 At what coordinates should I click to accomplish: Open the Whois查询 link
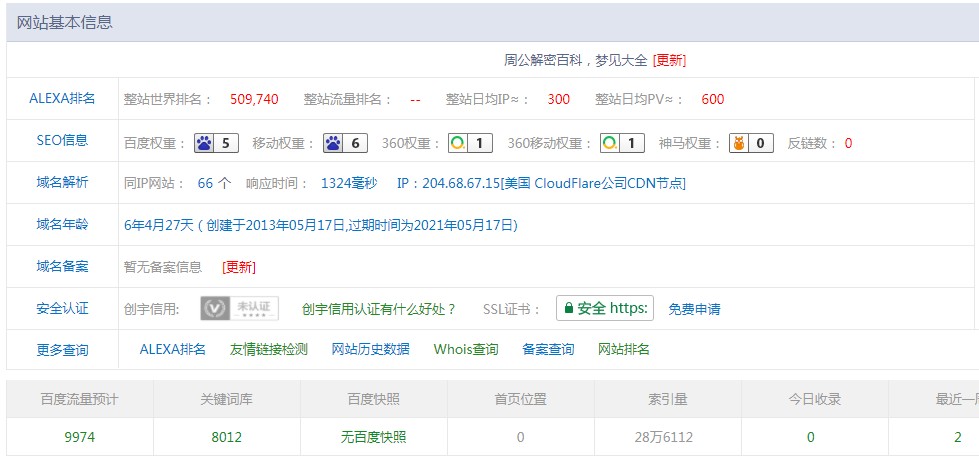pos(465,349)
